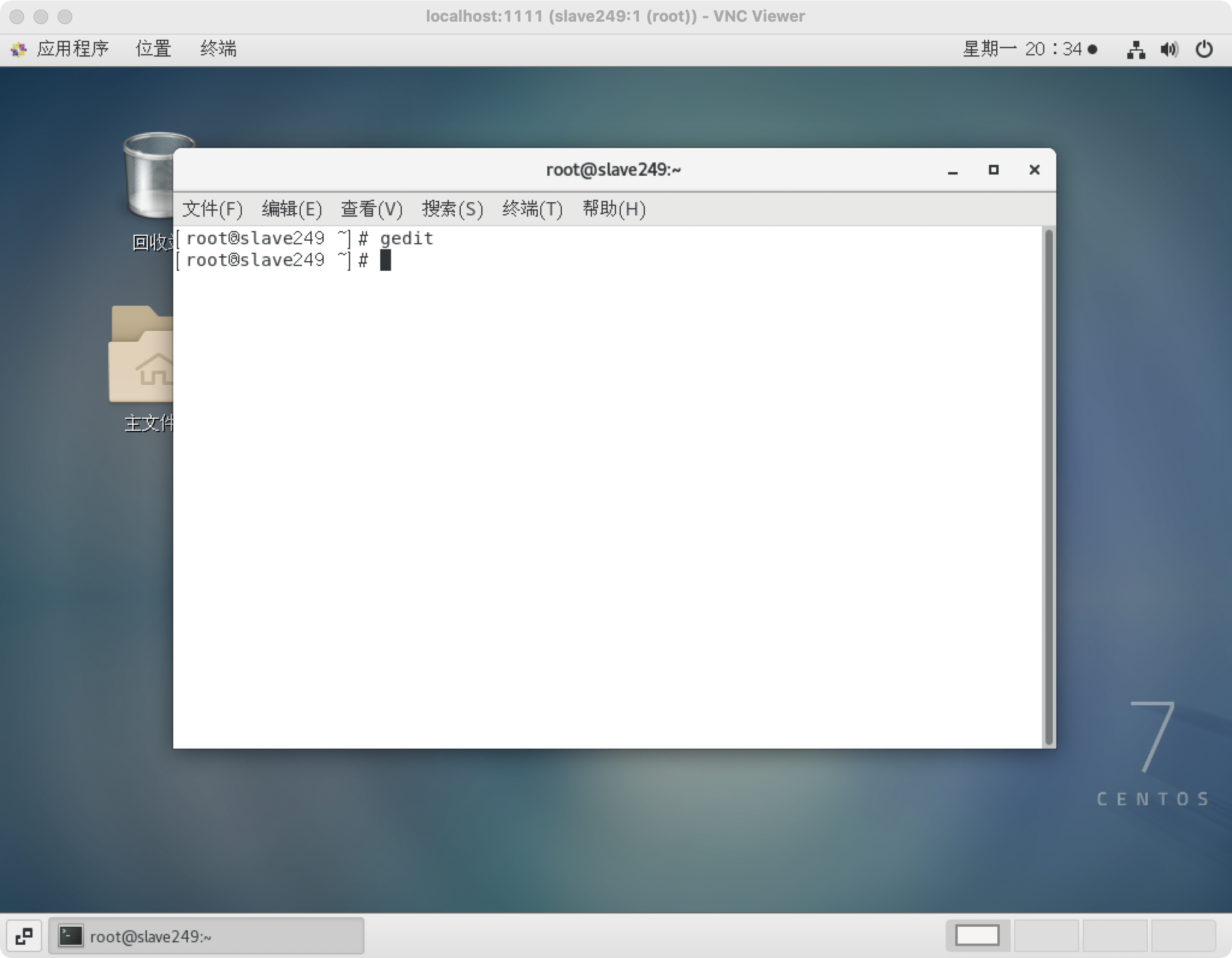Click the root@slave249 taskbar window button
The image size is (1232, 958).
pos(206,936)
